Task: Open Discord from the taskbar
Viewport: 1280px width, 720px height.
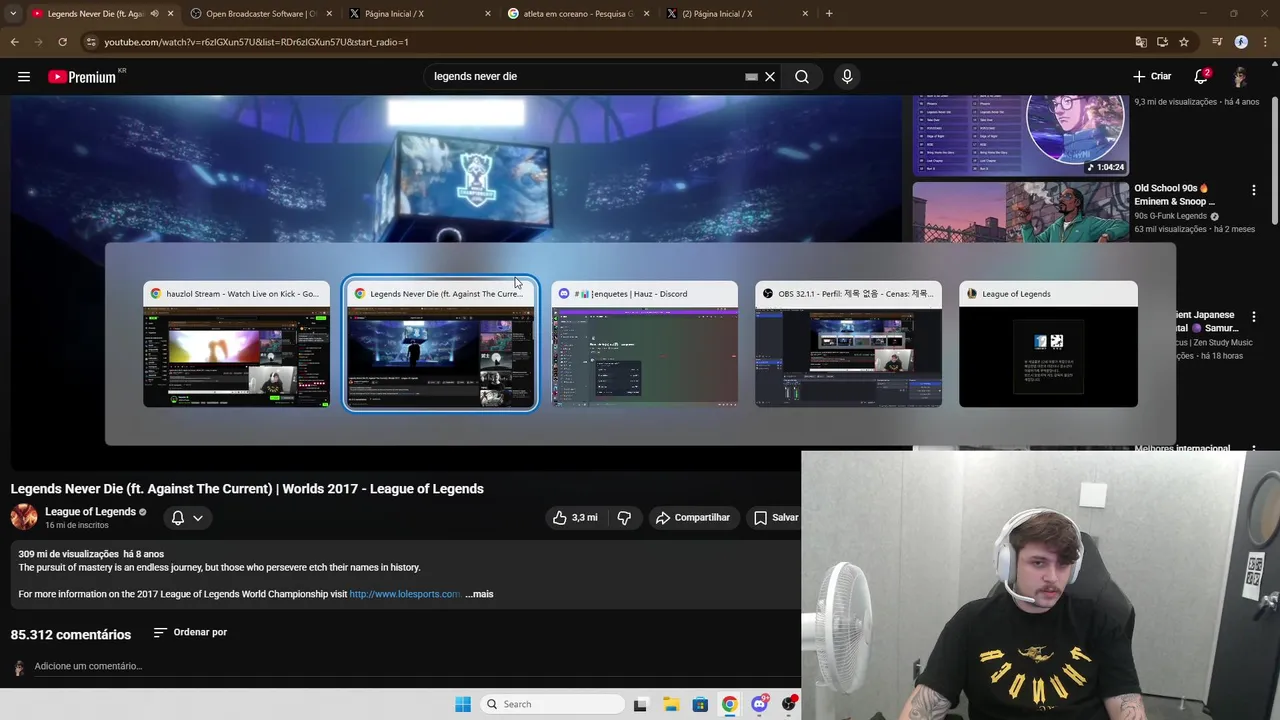Action: (760, 704)
